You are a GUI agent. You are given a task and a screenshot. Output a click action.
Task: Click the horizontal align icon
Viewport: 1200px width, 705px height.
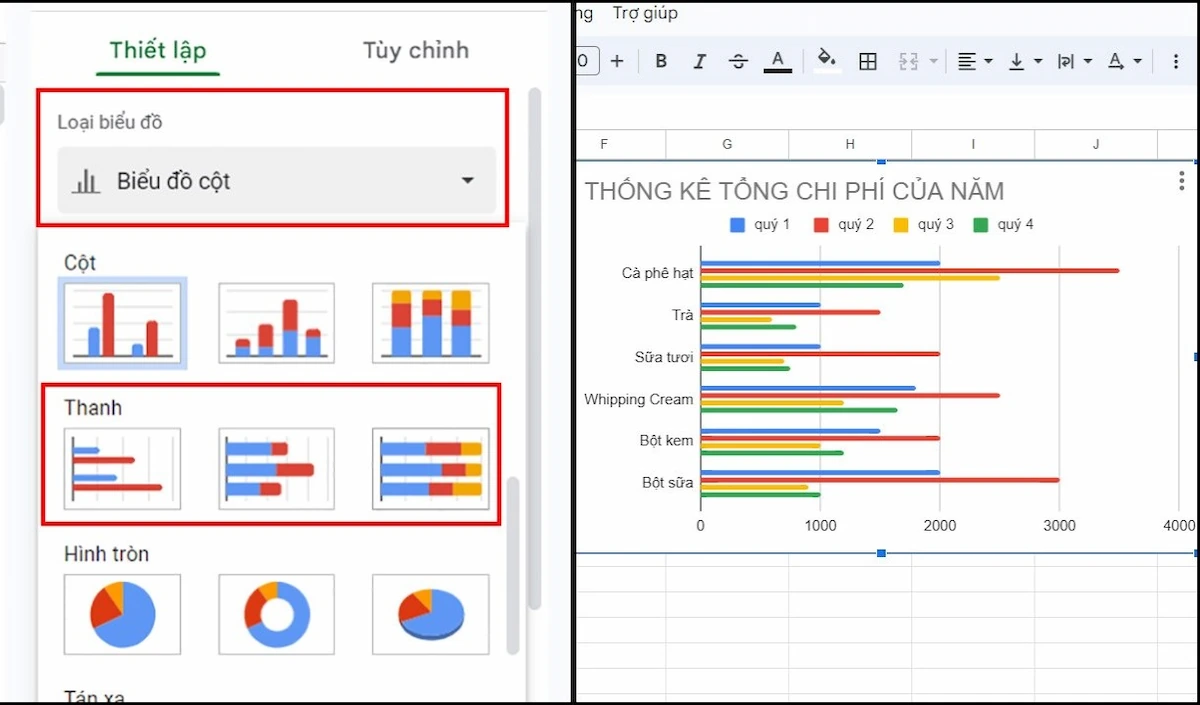coord(966,61)
